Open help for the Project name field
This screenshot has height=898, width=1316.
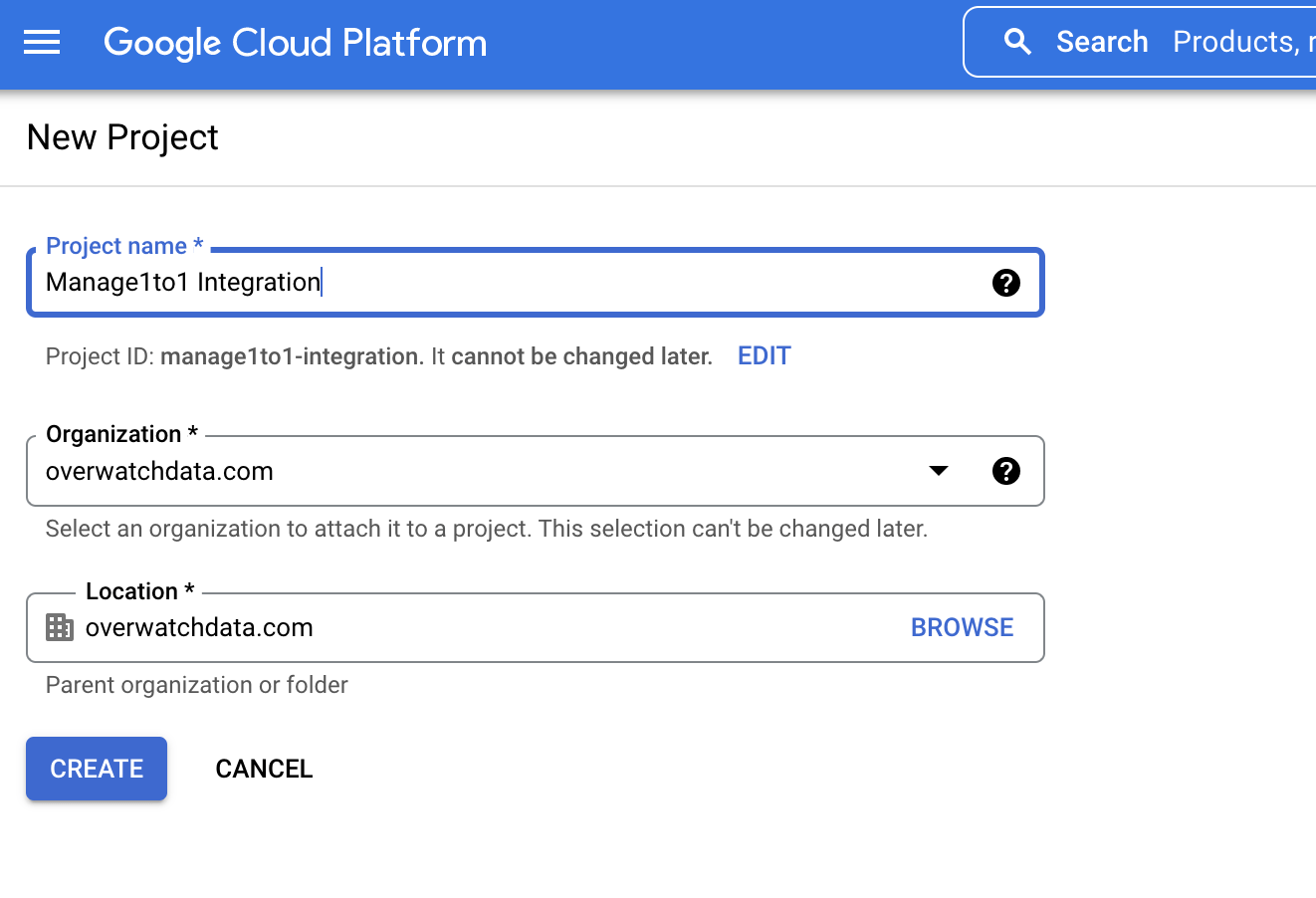(1005, 283)
